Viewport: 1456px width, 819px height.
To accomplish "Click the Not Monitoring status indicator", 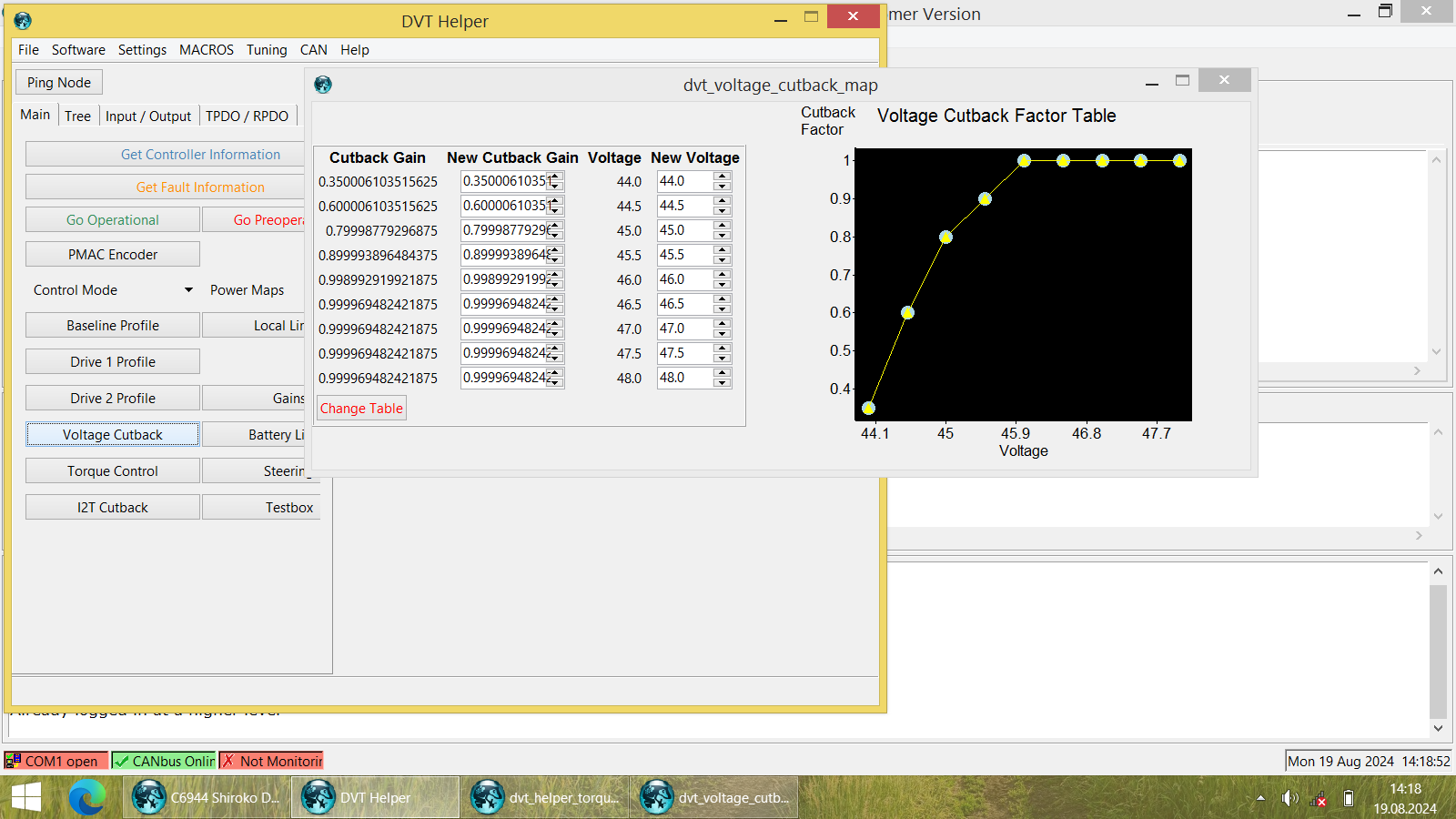I will pos(271,761).
